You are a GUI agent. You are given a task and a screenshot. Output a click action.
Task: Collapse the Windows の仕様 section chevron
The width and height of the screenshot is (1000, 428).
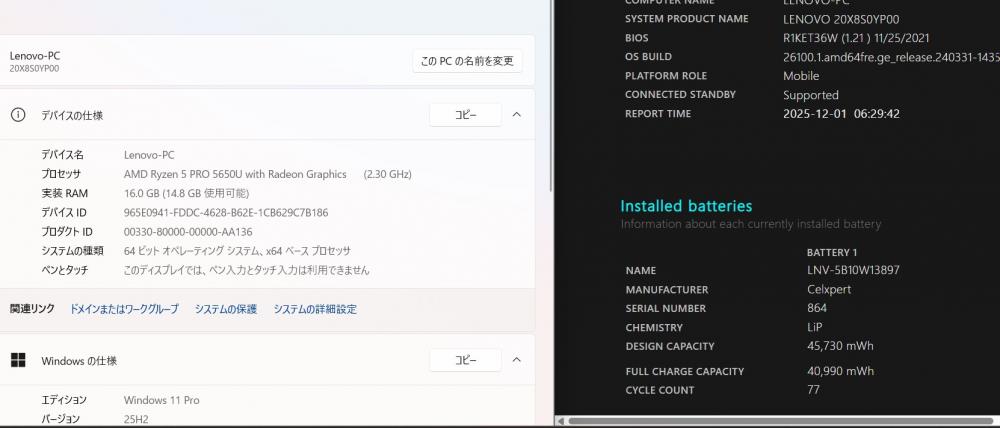(517, 360)
